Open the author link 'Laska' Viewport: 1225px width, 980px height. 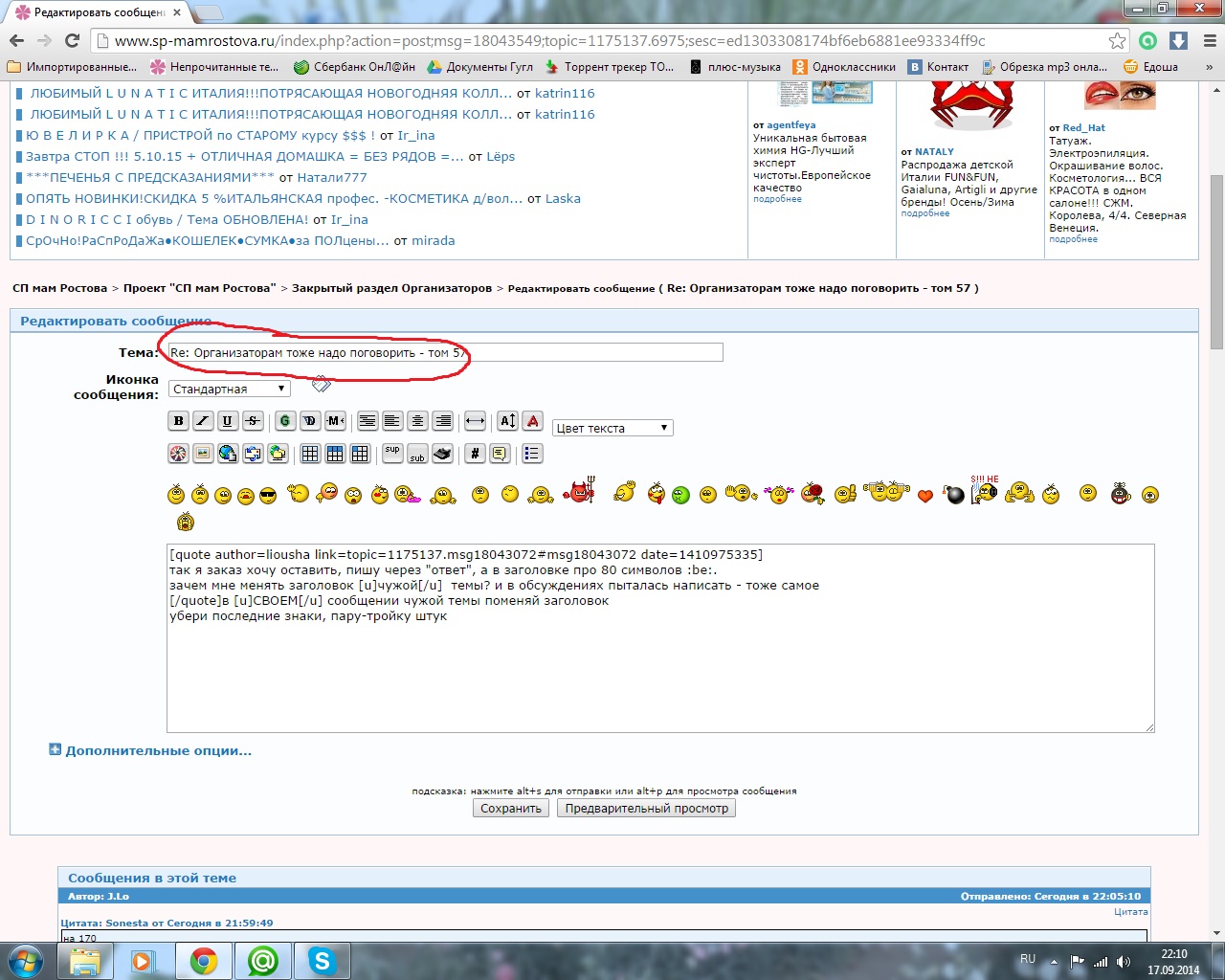pos(563,199)
